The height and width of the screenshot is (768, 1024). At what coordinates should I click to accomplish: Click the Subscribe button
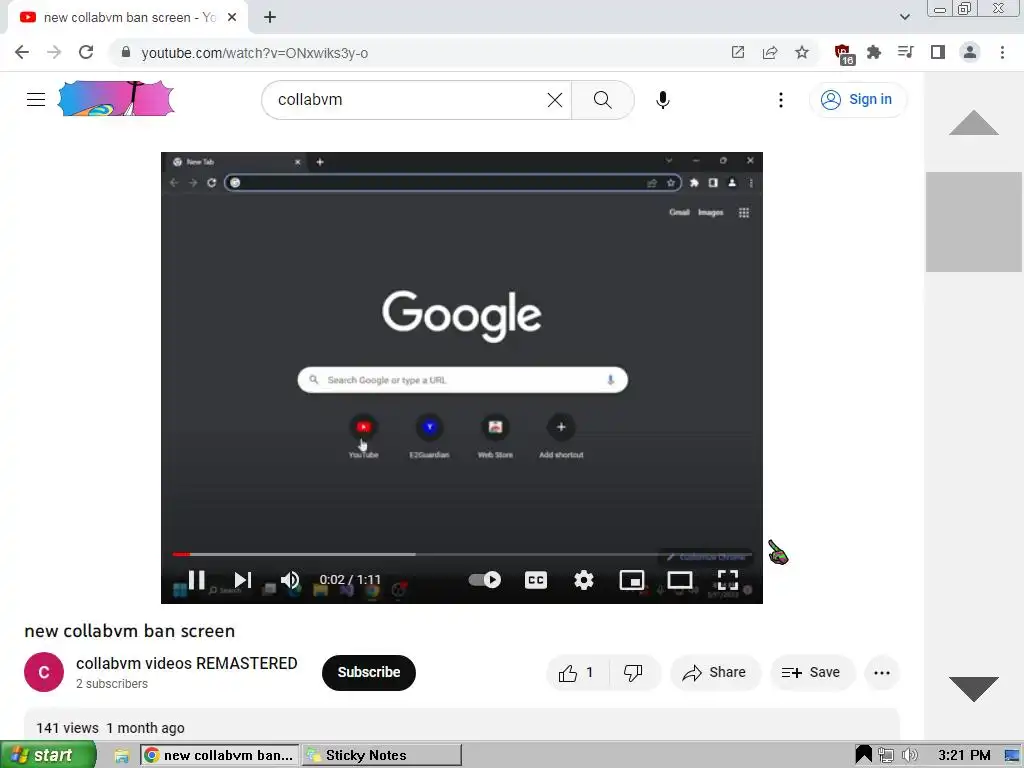(368, 672)
